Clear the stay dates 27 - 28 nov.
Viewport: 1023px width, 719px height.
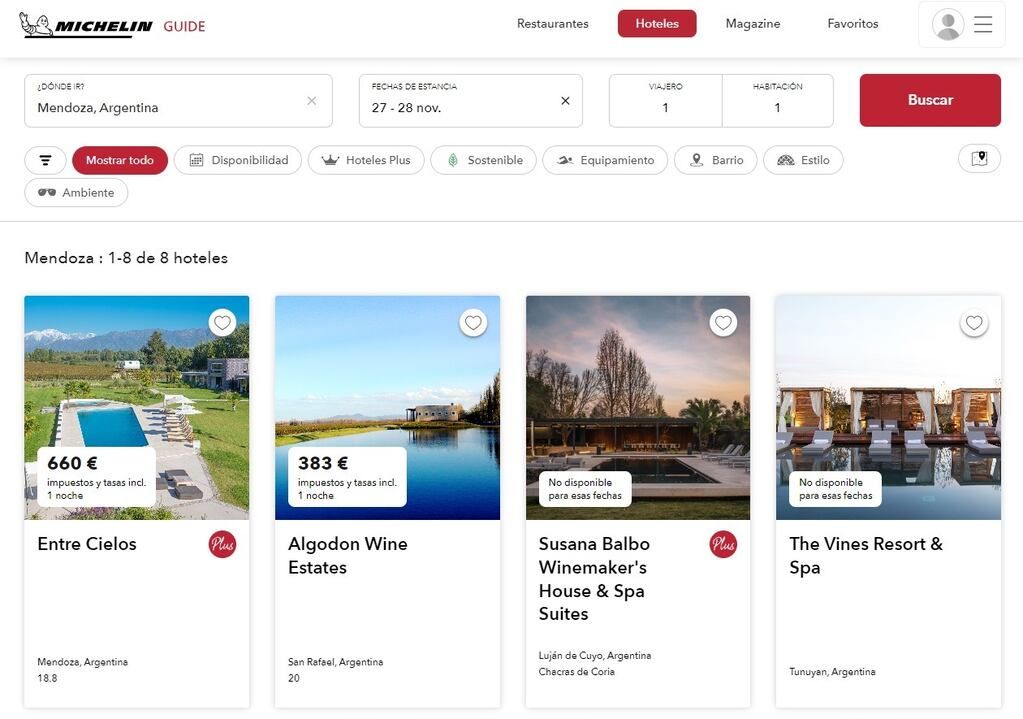pyautogui.click(x=565, y=101)
